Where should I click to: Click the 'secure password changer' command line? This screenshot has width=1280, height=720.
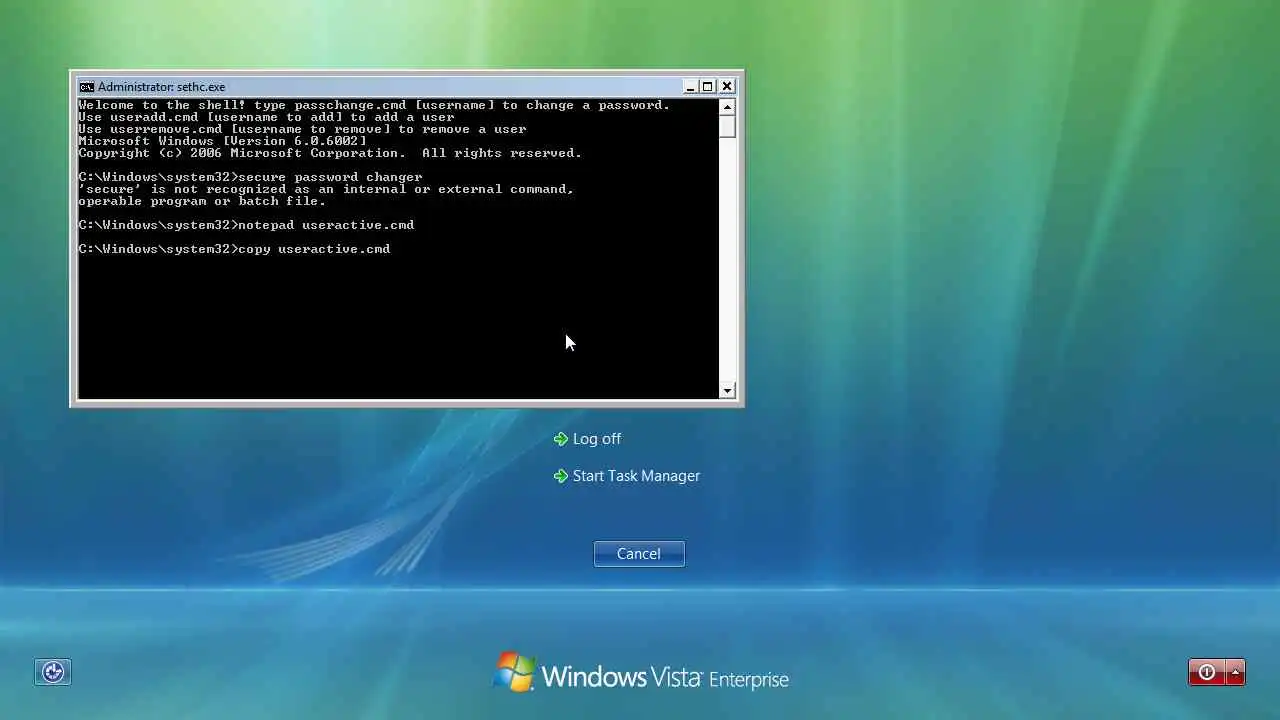coord(250,177)
